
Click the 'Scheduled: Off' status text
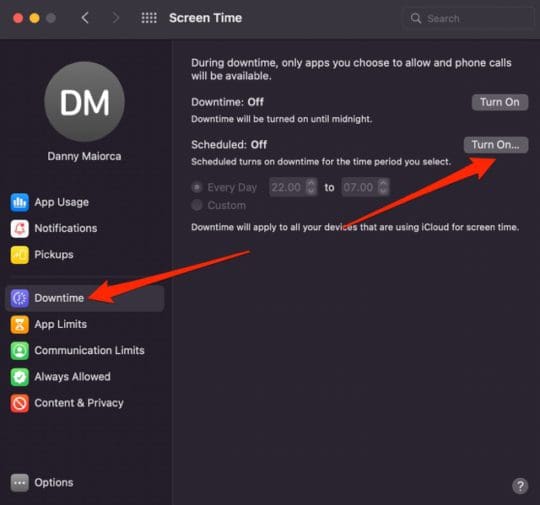click(229, 145)
